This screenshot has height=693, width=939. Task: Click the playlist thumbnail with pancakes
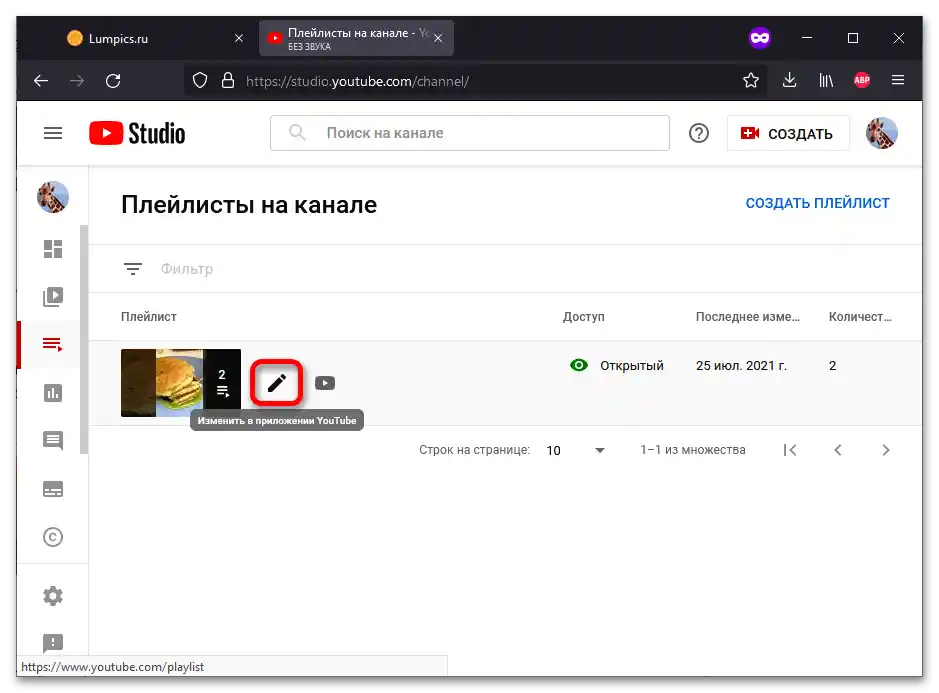(181, 383)
